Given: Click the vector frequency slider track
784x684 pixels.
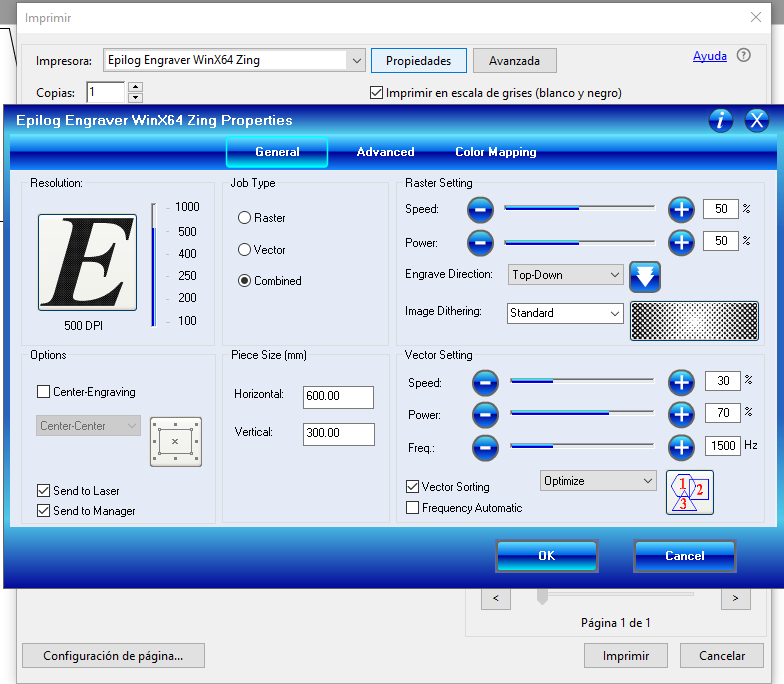Looking at the screenshot, I should [582, 446].
